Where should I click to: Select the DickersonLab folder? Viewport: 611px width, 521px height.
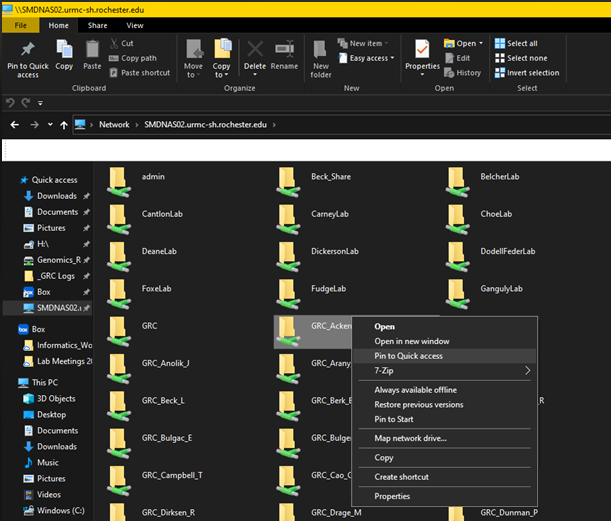[x=318, y=256]
